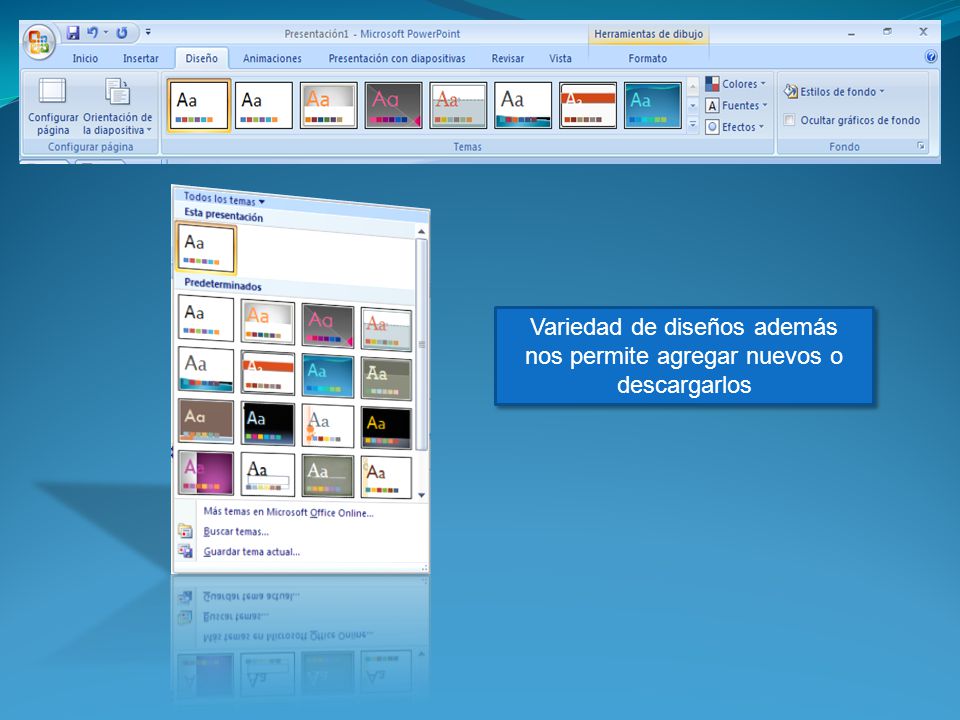Select theme under Esta presentación

(206, 248)
